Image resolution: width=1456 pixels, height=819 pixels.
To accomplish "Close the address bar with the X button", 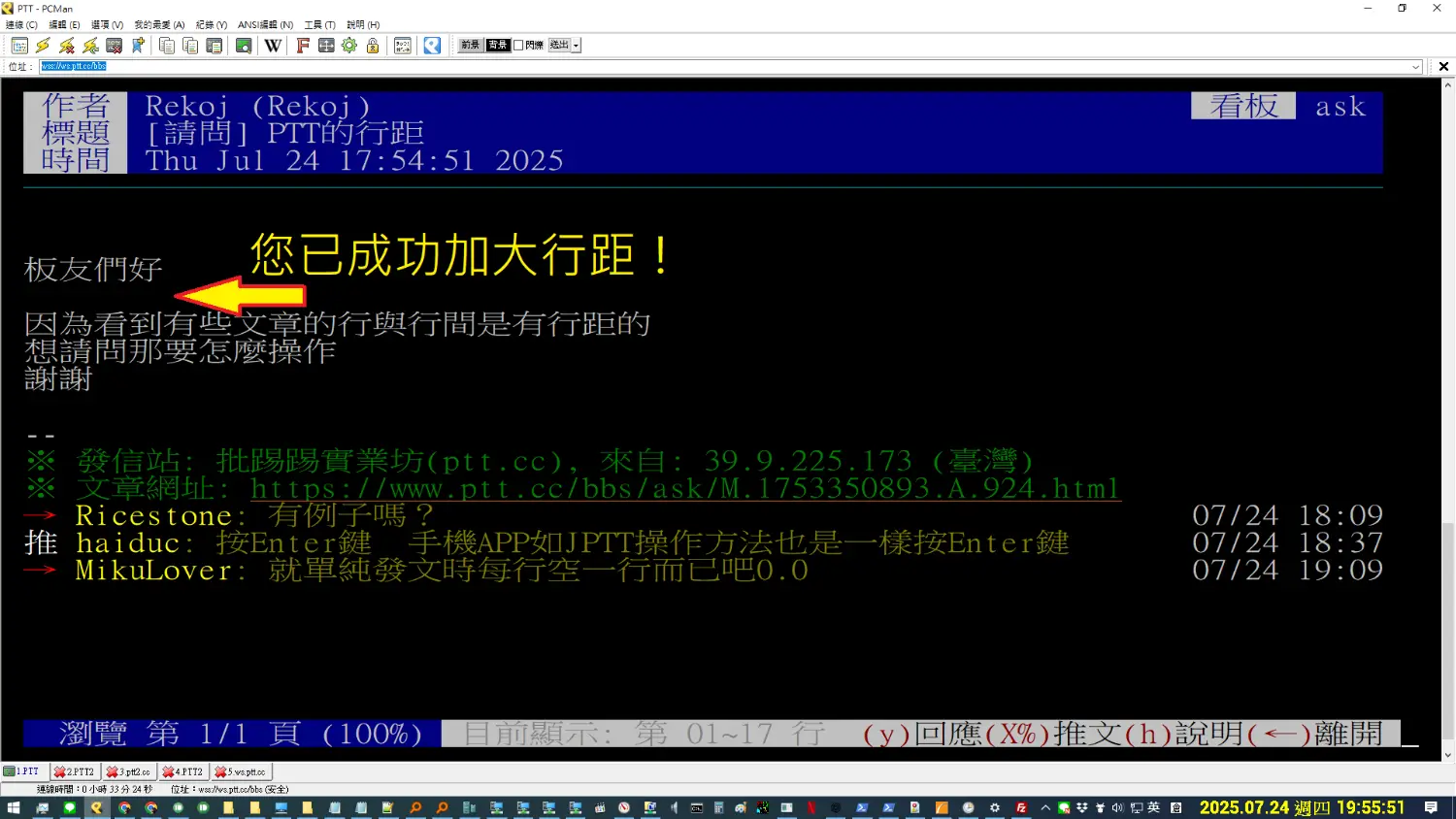I will 1443,67.
